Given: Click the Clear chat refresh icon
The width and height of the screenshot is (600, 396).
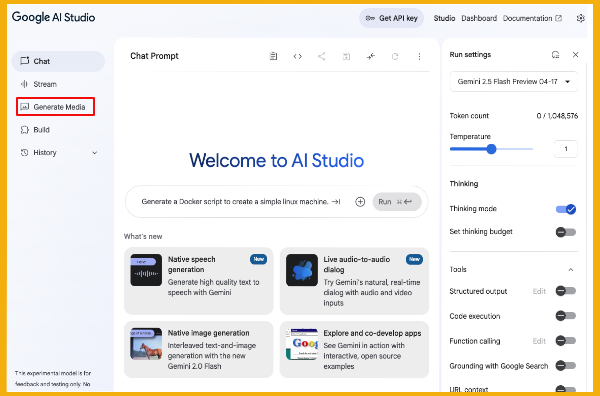Looking at the screenshot, I should click(x=395, y=56).
